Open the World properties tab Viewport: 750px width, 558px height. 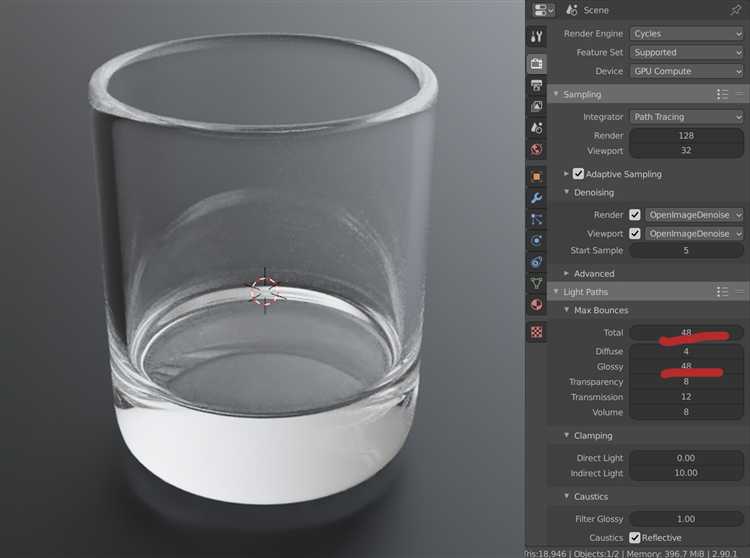click(537, 150)
